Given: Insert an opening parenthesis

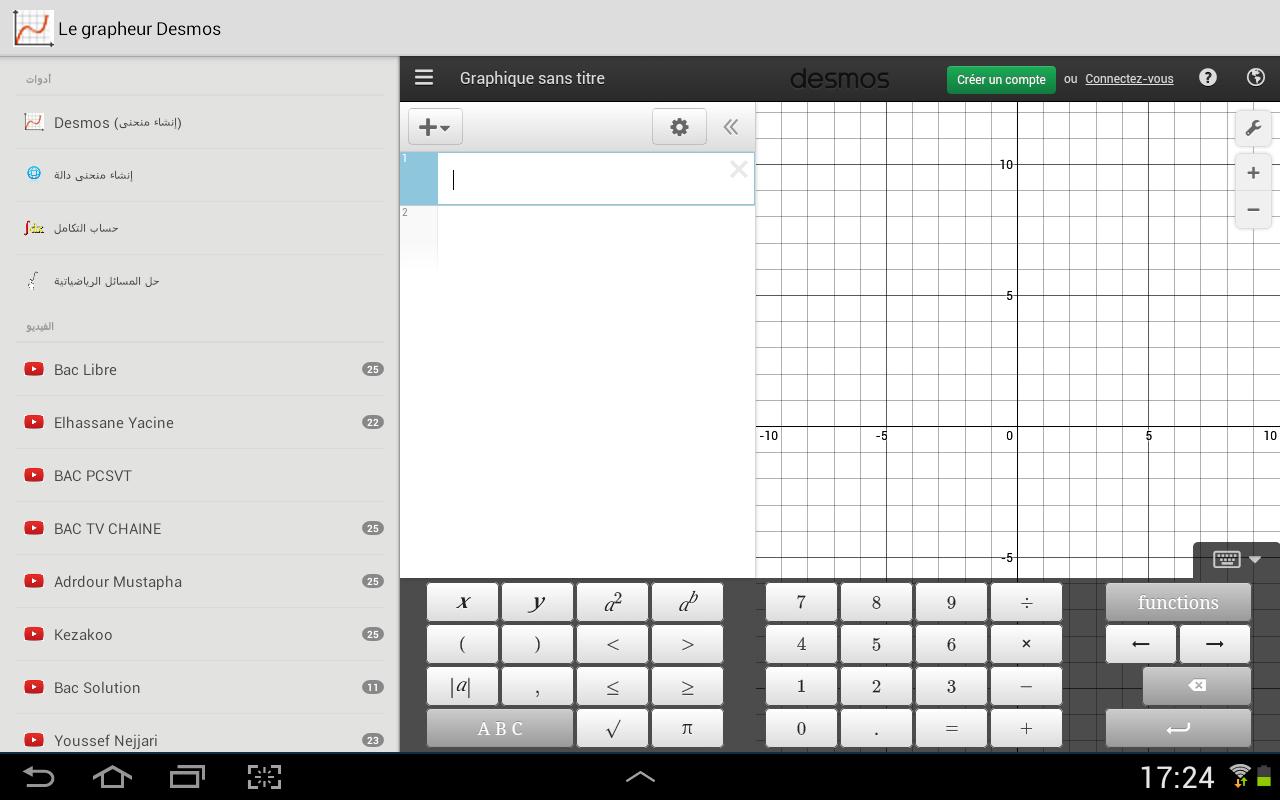Looking at the screenshot, I should tap(462, 644).
